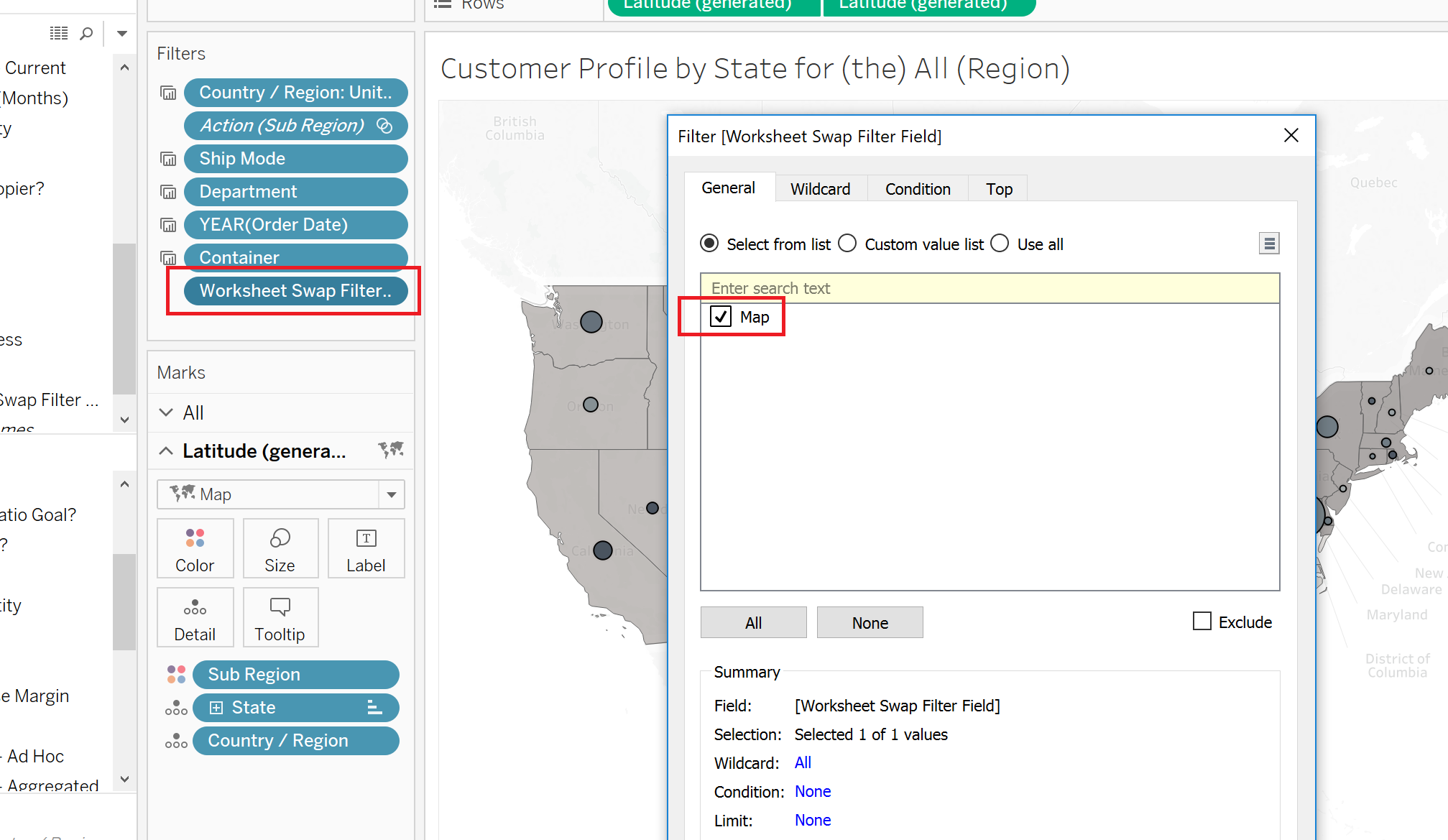Click detail icon beside Country / Region mark pill
This screenshot has width=1448, height=840.
tap(176, 741)
